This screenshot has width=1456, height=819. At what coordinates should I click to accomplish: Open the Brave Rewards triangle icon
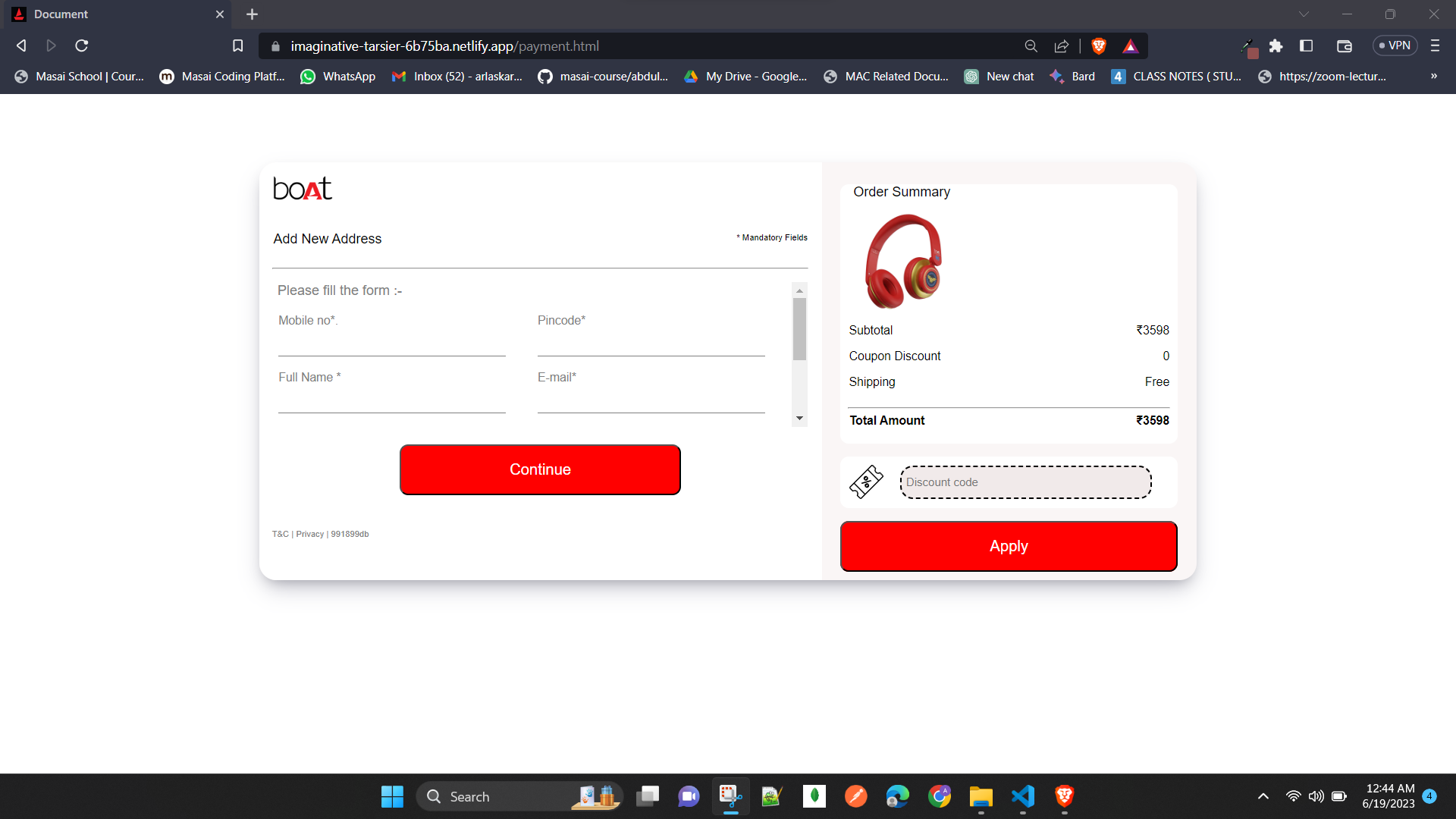1130,46
